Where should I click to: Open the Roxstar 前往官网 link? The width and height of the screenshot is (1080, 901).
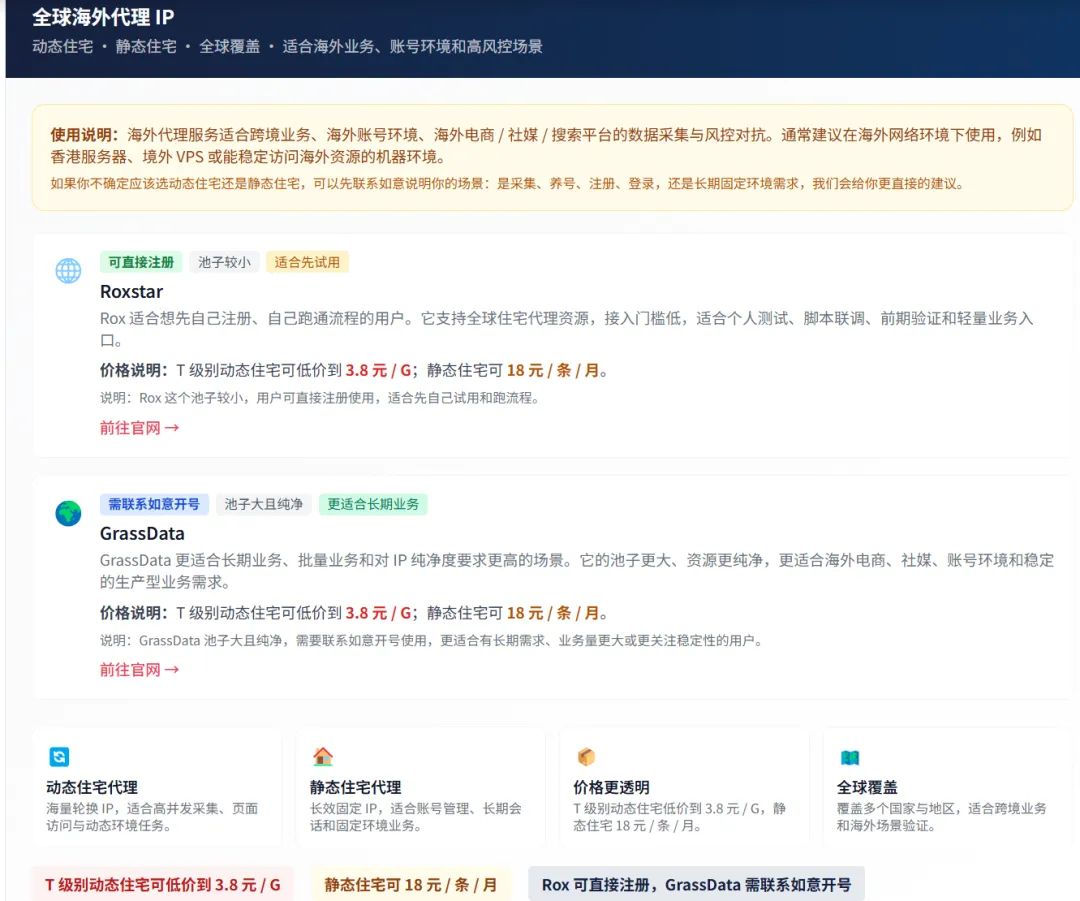tap(139, 428)
